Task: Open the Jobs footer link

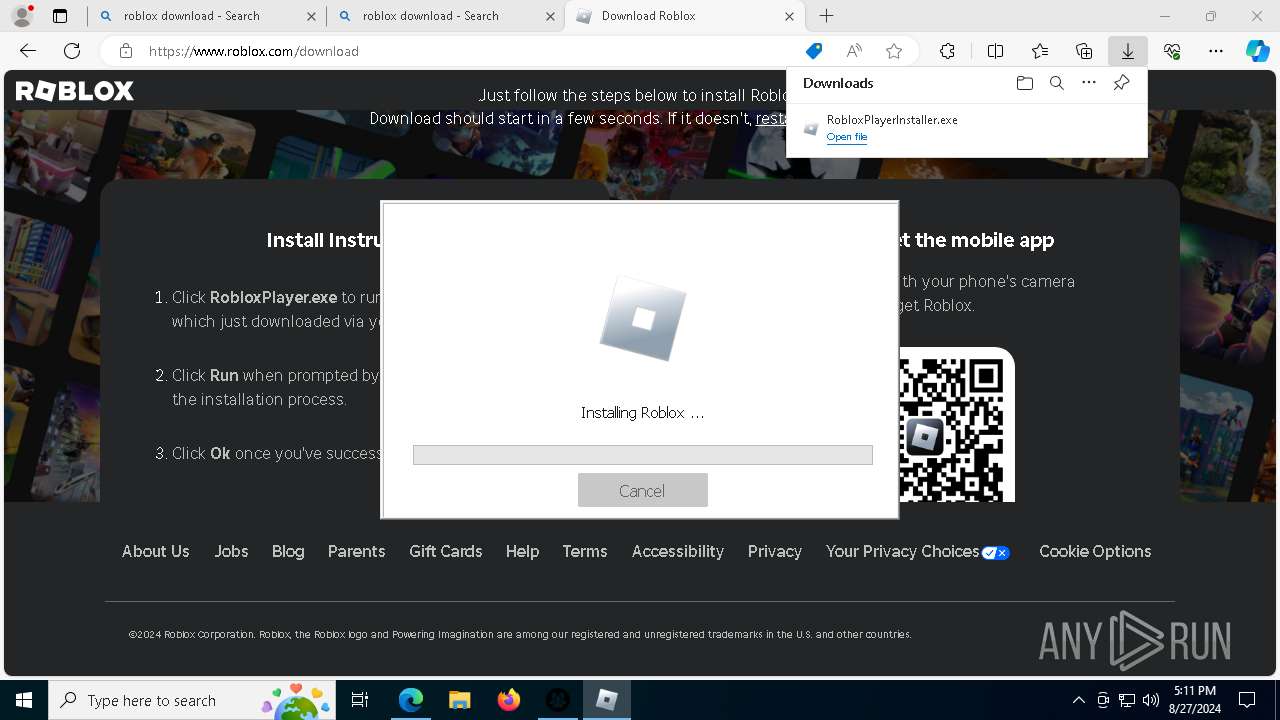Action: tap(231, 551)
